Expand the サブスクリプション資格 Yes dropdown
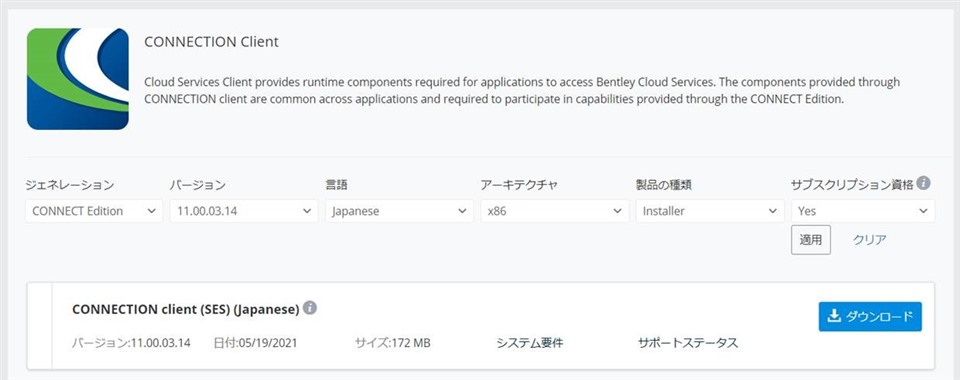The image size is (960, 380). pyautogui.click(x=863, y=211)
